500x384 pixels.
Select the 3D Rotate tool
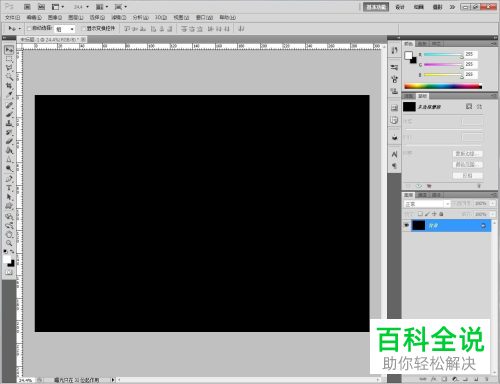[x=9, y=217]
